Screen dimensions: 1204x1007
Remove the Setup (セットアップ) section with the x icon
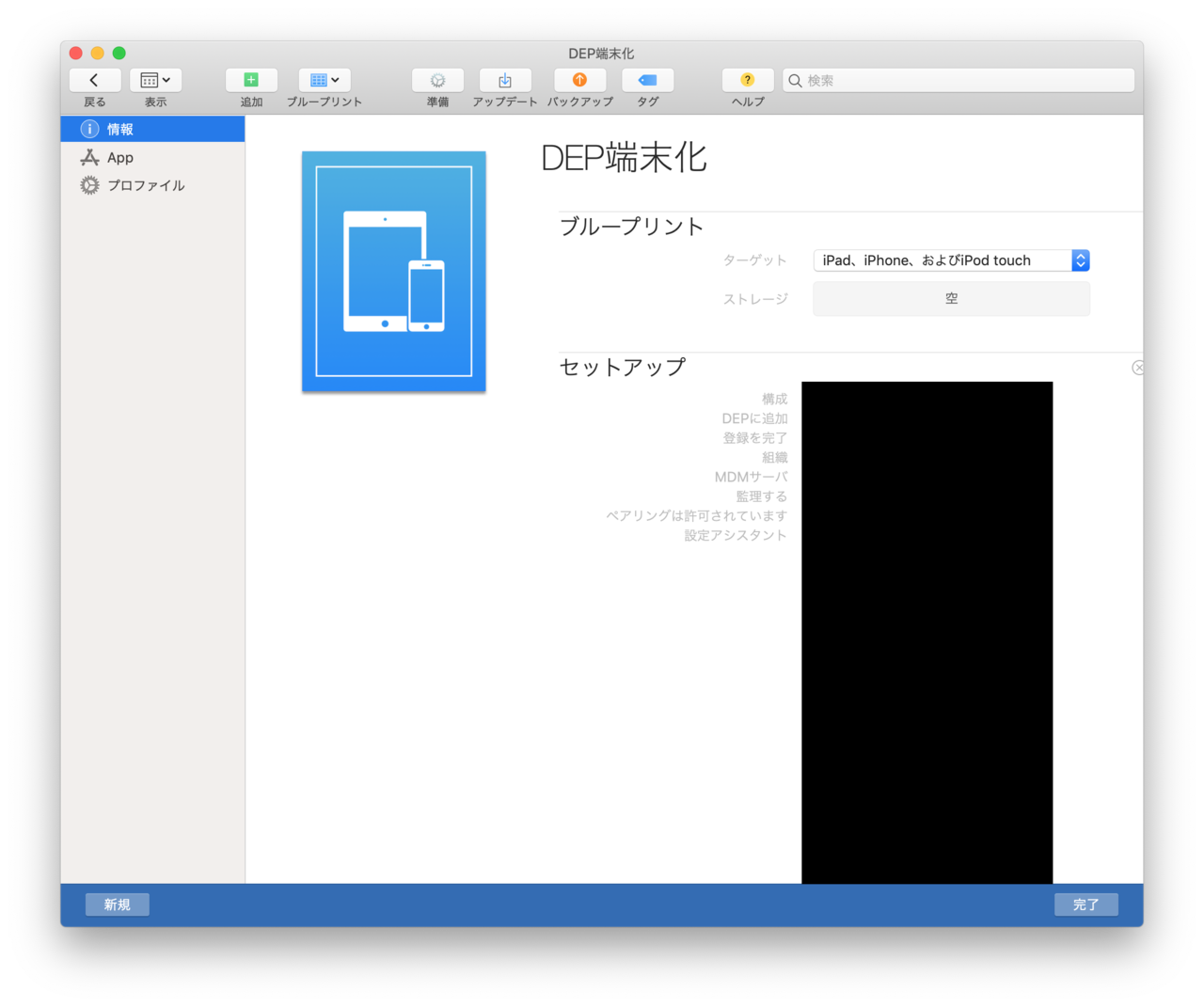pyautogui.click(x=1138, y=368)
